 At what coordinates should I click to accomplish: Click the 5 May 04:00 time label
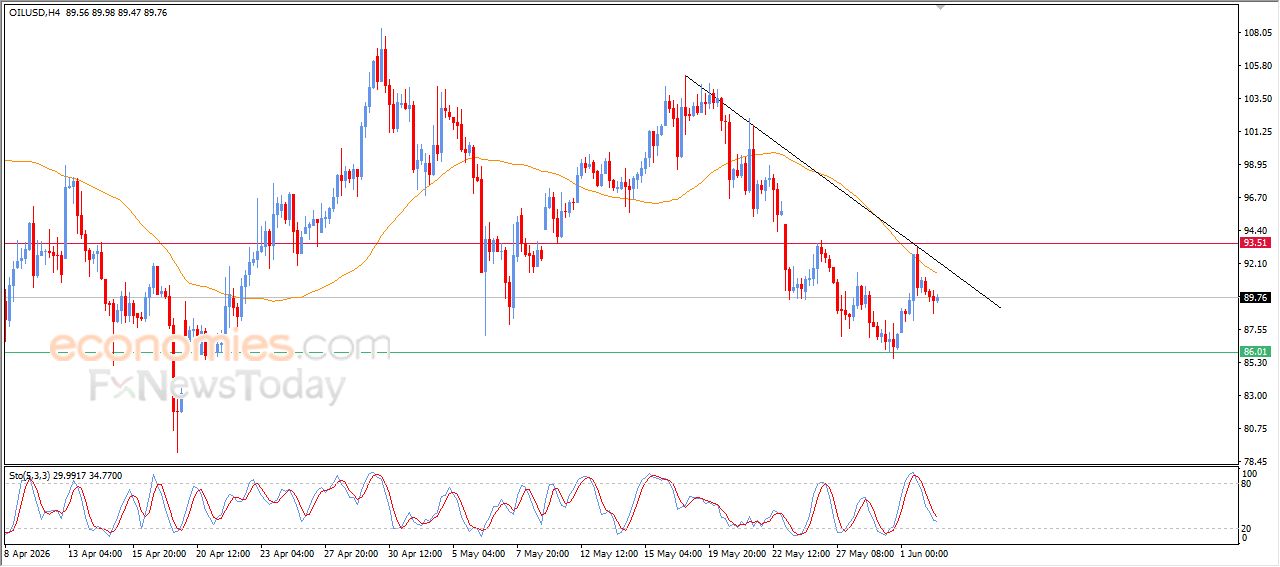(479, 553)
